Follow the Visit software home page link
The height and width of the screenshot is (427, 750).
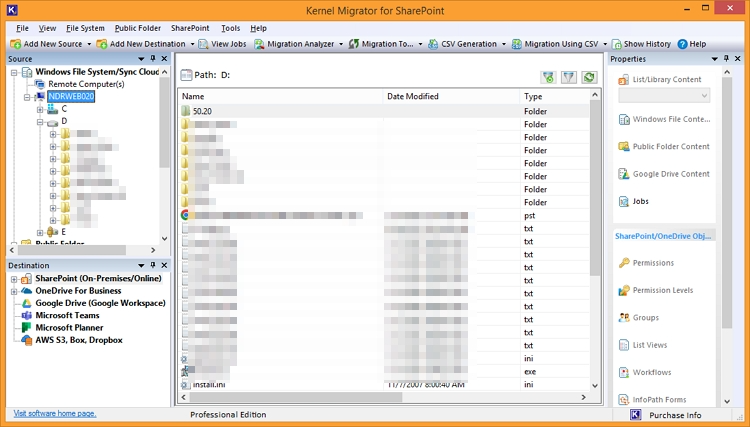(55, 413)
